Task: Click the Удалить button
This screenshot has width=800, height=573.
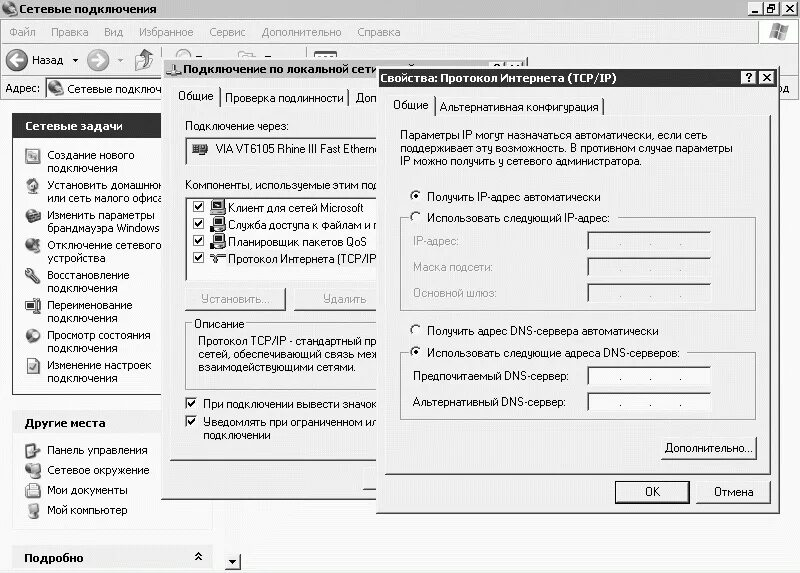Action: click(x=337, y=299)
